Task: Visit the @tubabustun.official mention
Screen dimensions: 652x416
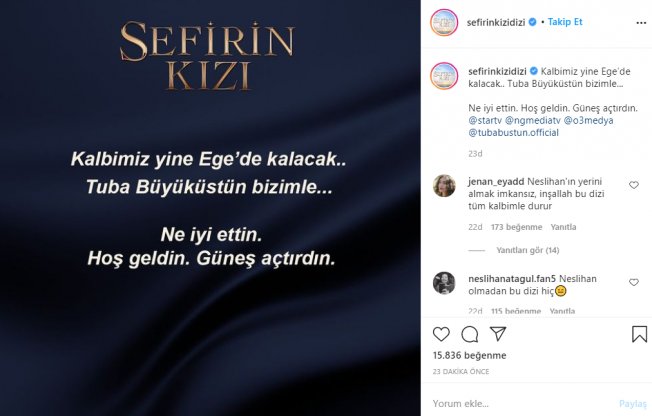Action: (514, 133)
